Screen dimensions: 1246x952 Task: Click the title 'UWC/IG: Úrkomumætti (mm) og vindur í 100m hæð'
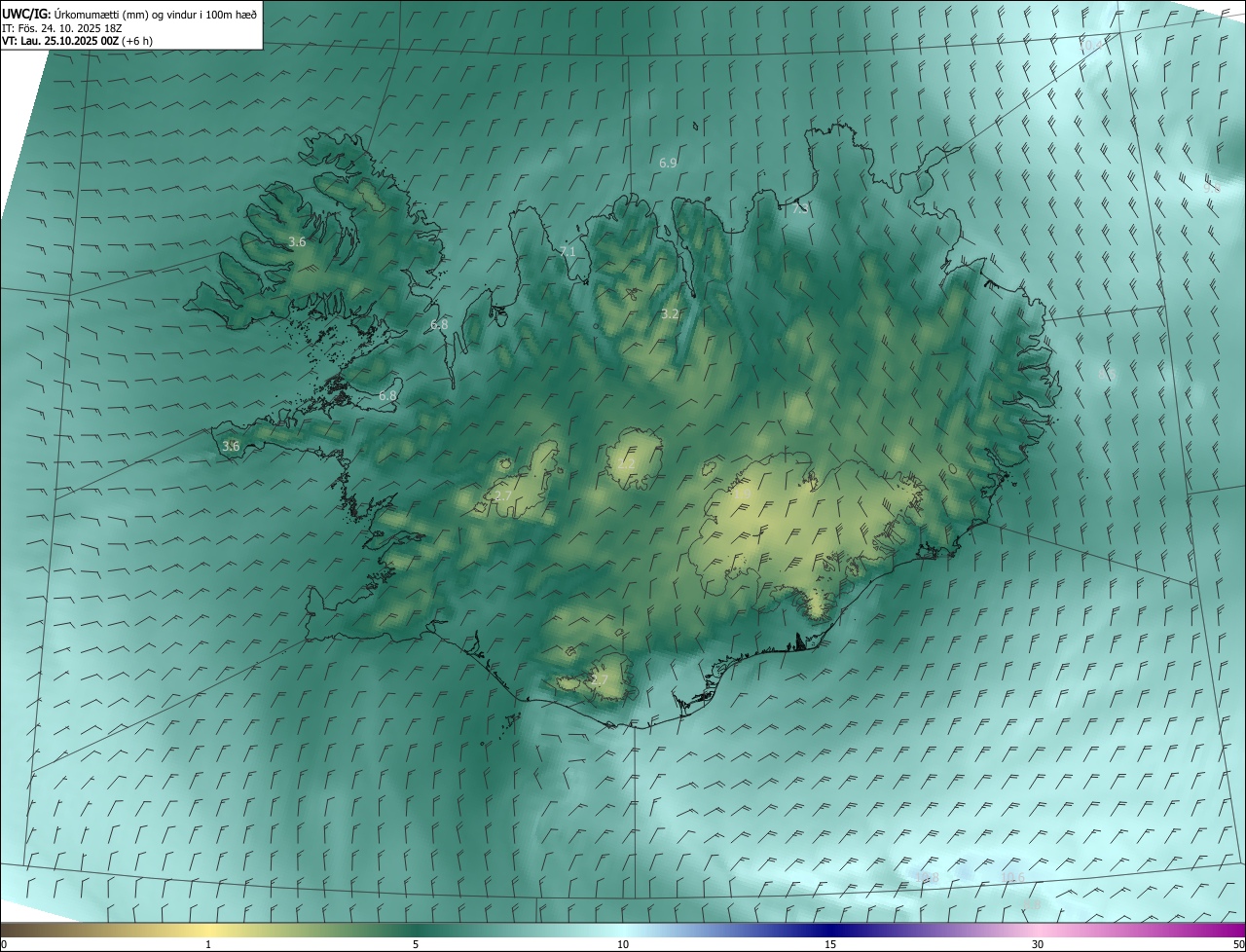tap(129, 15)
